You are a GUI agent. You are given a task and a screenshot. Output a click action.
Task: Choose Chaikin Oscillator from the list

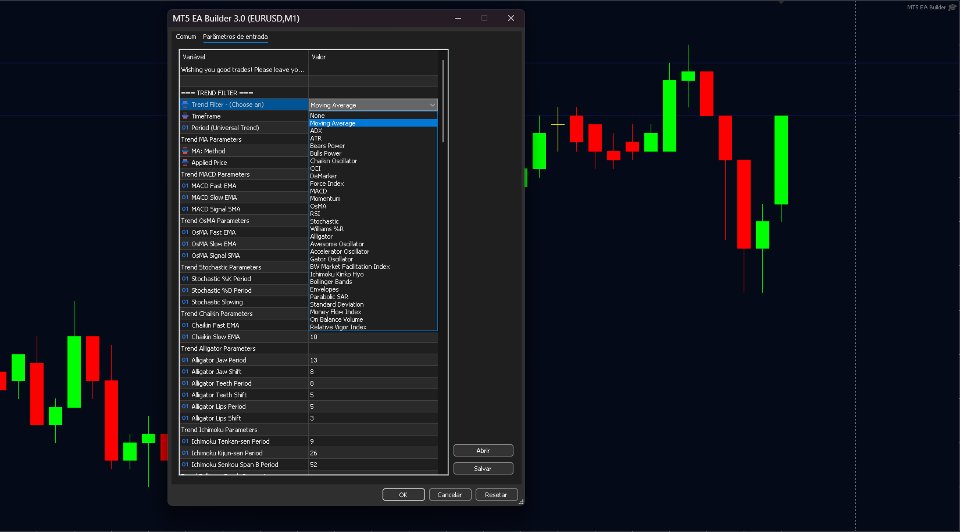point(373,161)
